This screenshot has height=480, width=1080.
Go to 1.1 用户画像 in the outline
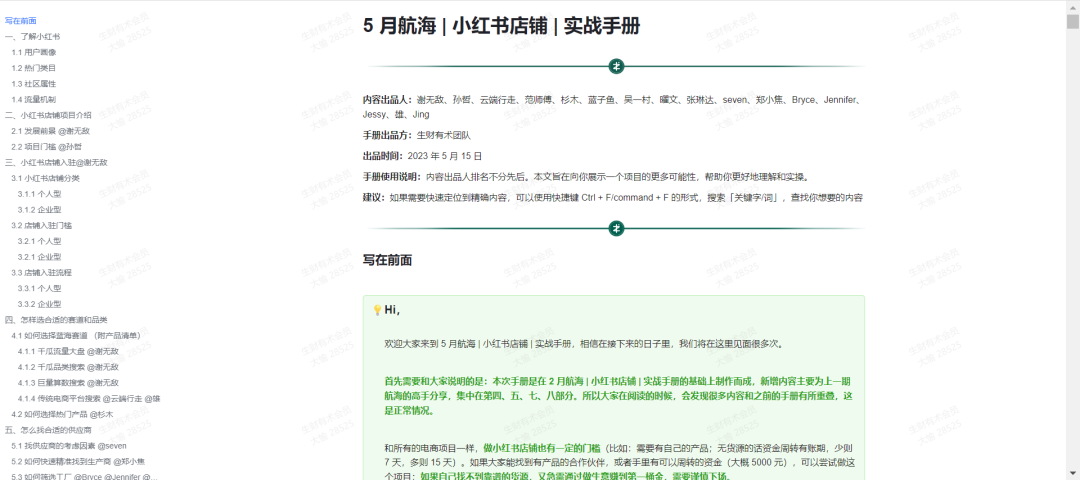(x=34, y=52)
